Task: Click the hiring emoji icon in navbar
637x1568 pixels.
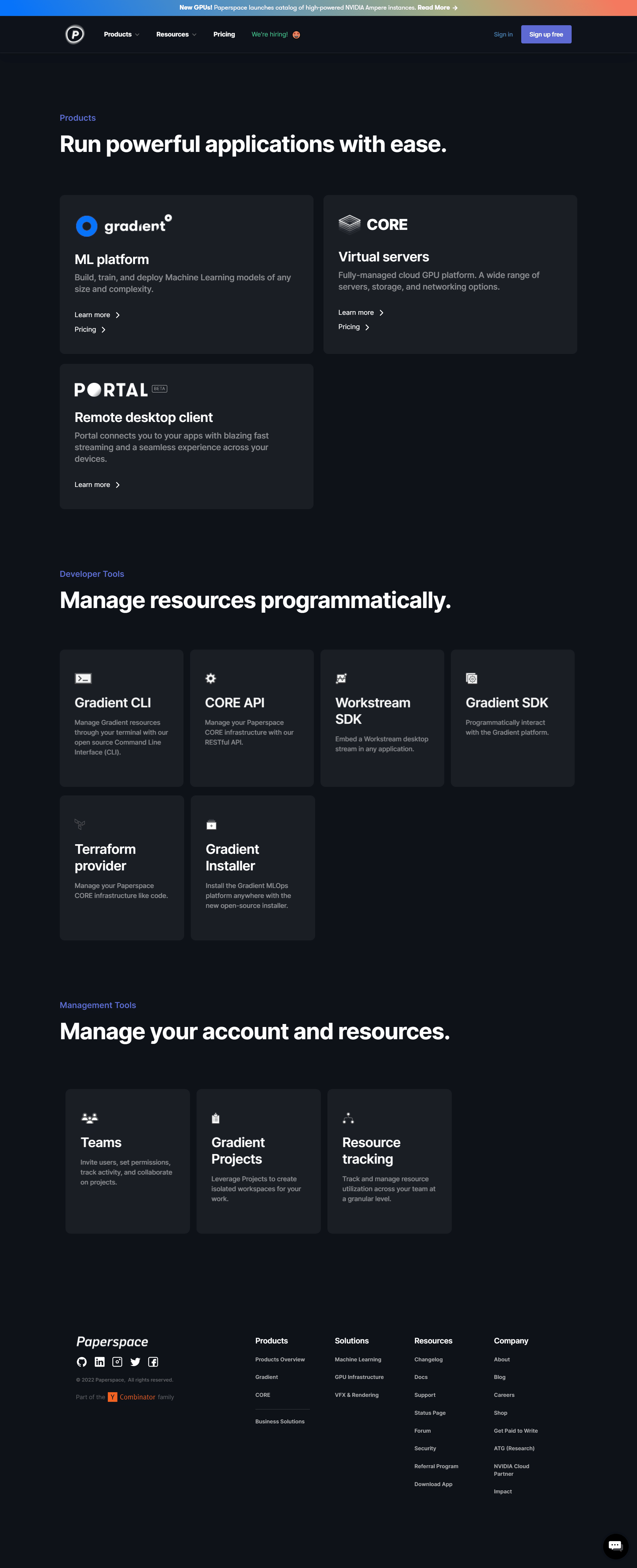Action: coord(297,35)
